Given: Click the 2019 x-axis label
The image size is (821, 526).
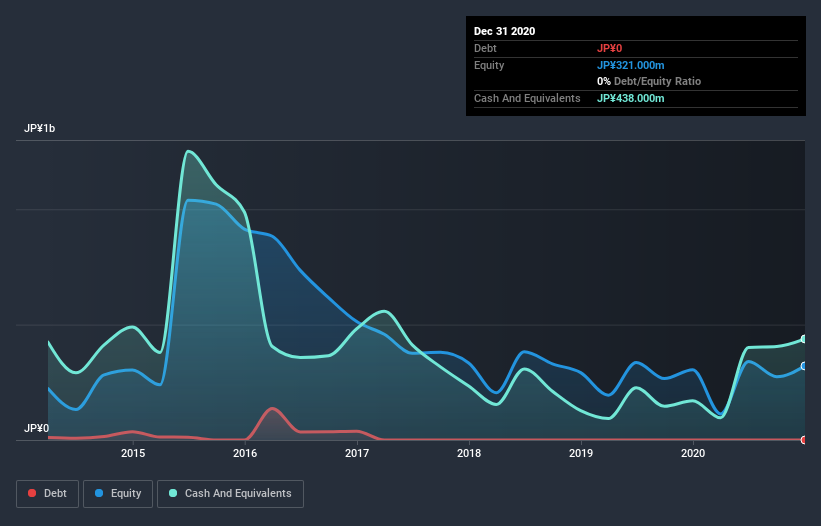Looking at the screenshot, I should [x=581, y=453].
